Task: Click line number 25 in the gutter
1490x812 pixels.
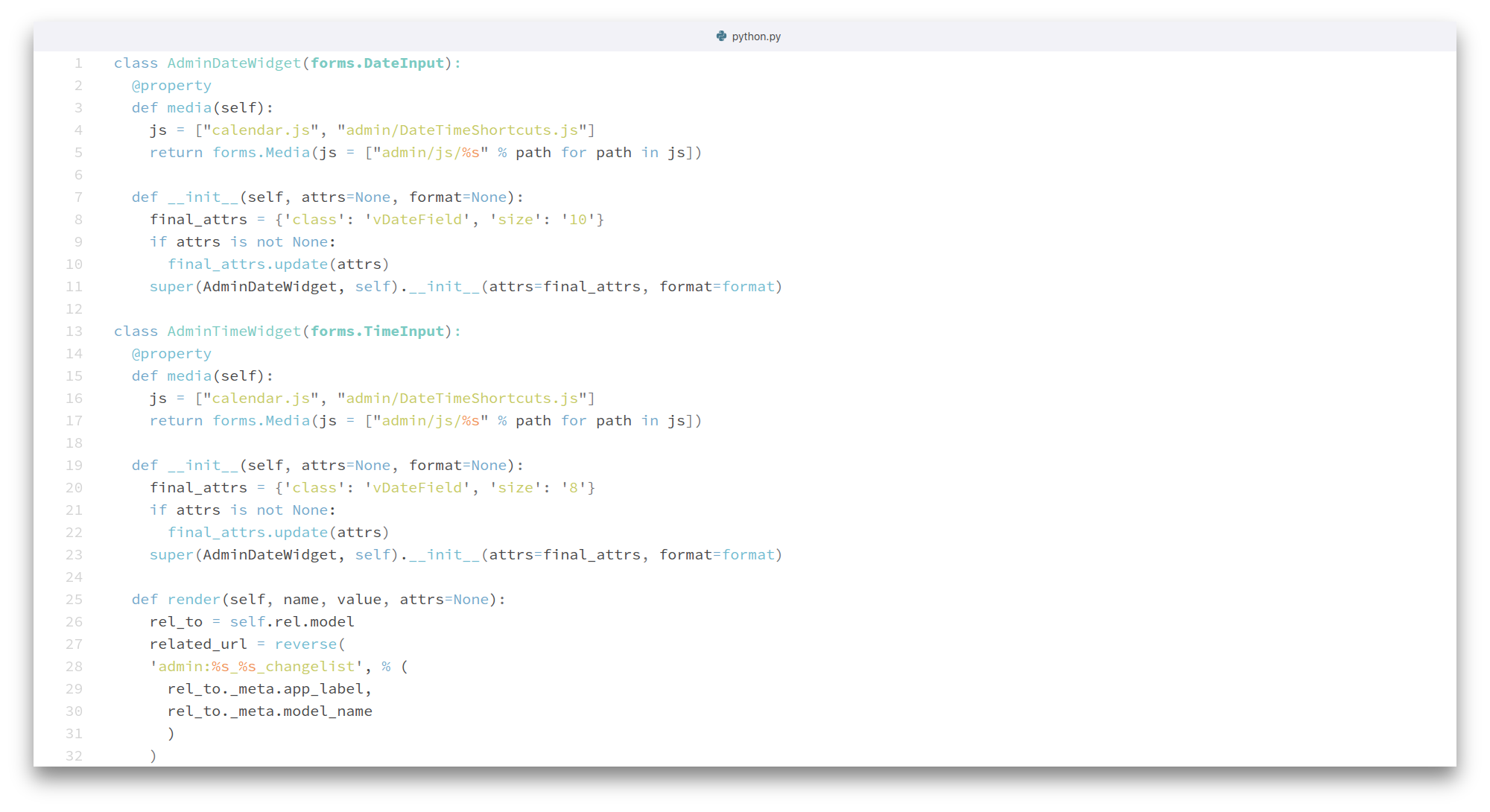Action: pos(74,600)
